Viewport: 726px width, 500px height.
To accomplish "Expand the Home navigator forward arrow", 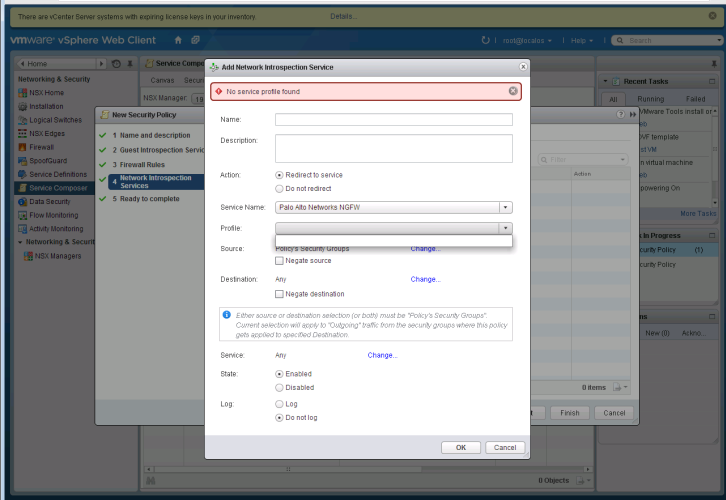I will pos(101,64).
